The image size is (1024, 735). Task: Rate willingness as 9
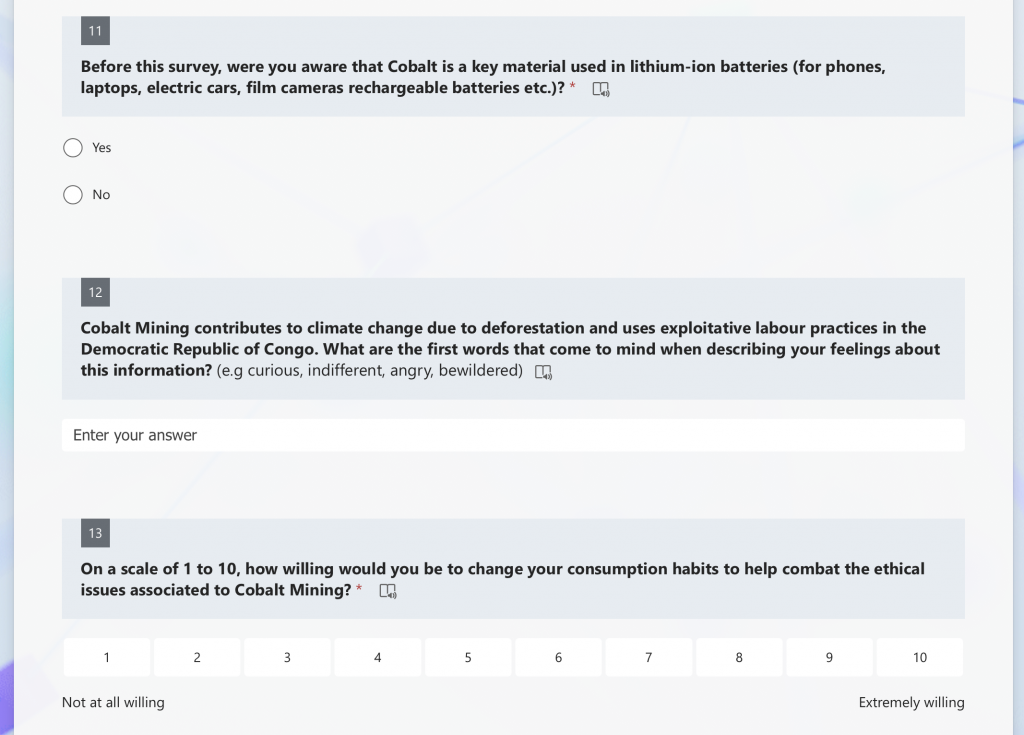[829, 657]
